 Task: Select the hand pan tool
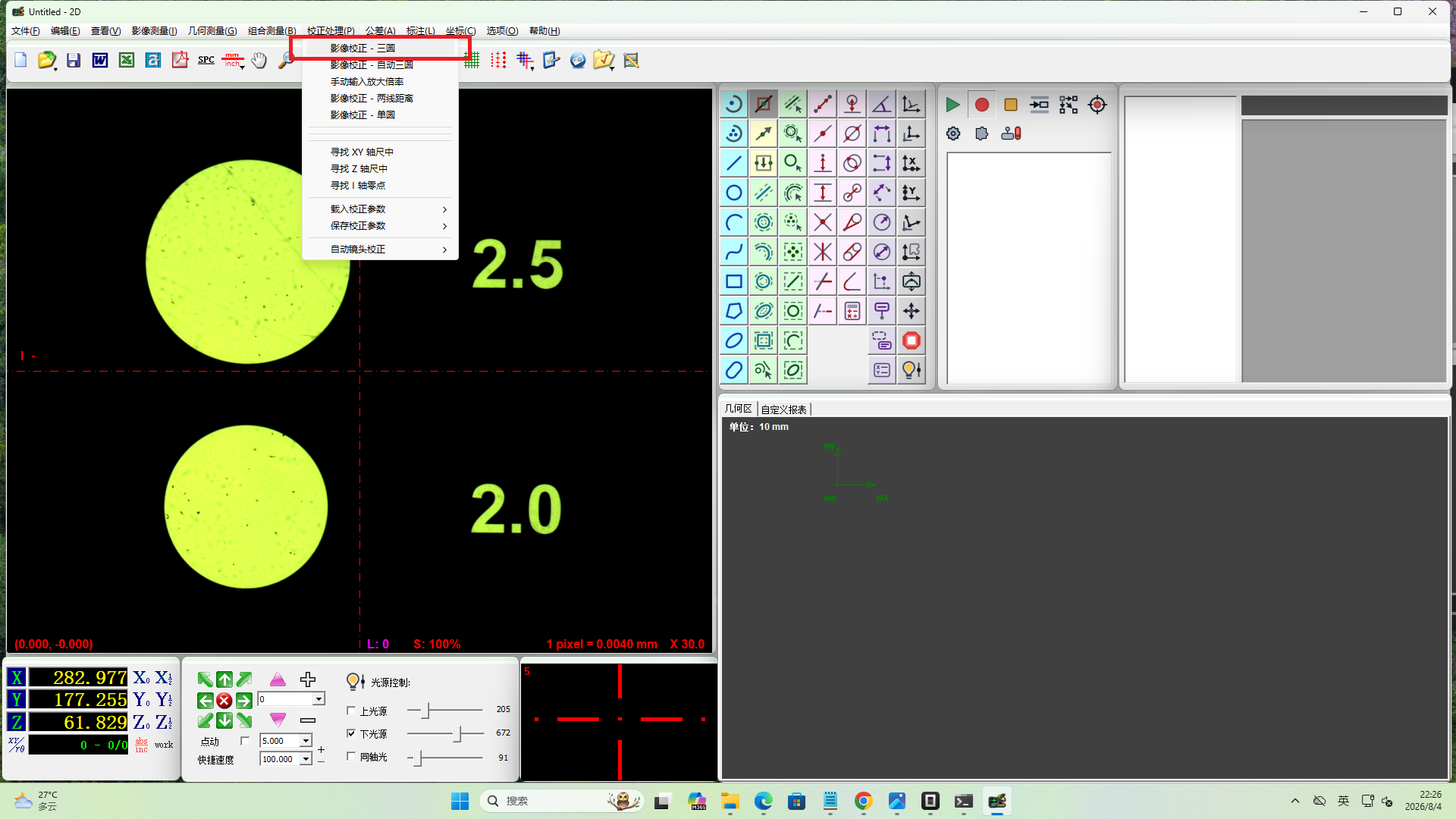[259, 60]
